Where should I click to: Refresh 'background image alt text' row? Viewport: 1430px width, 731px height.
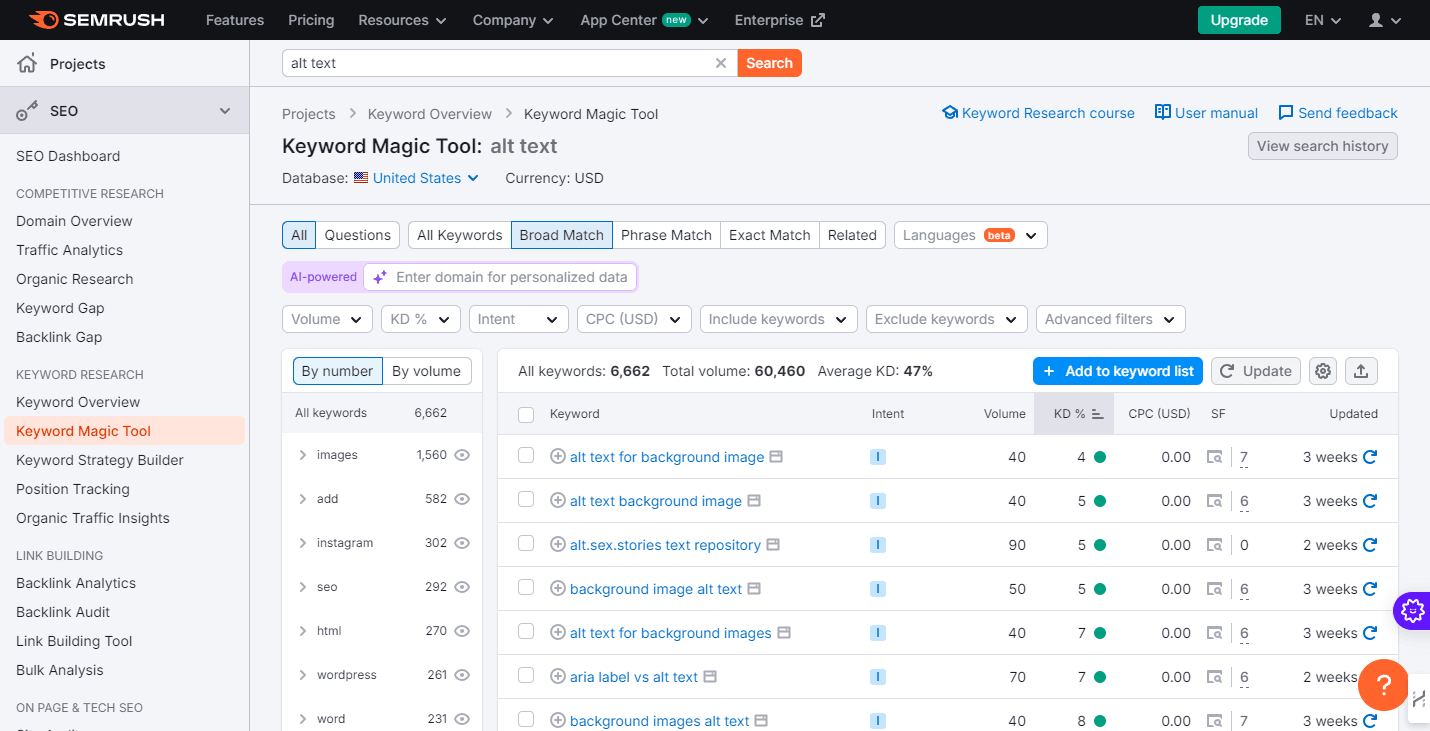tap(1370, 589)
